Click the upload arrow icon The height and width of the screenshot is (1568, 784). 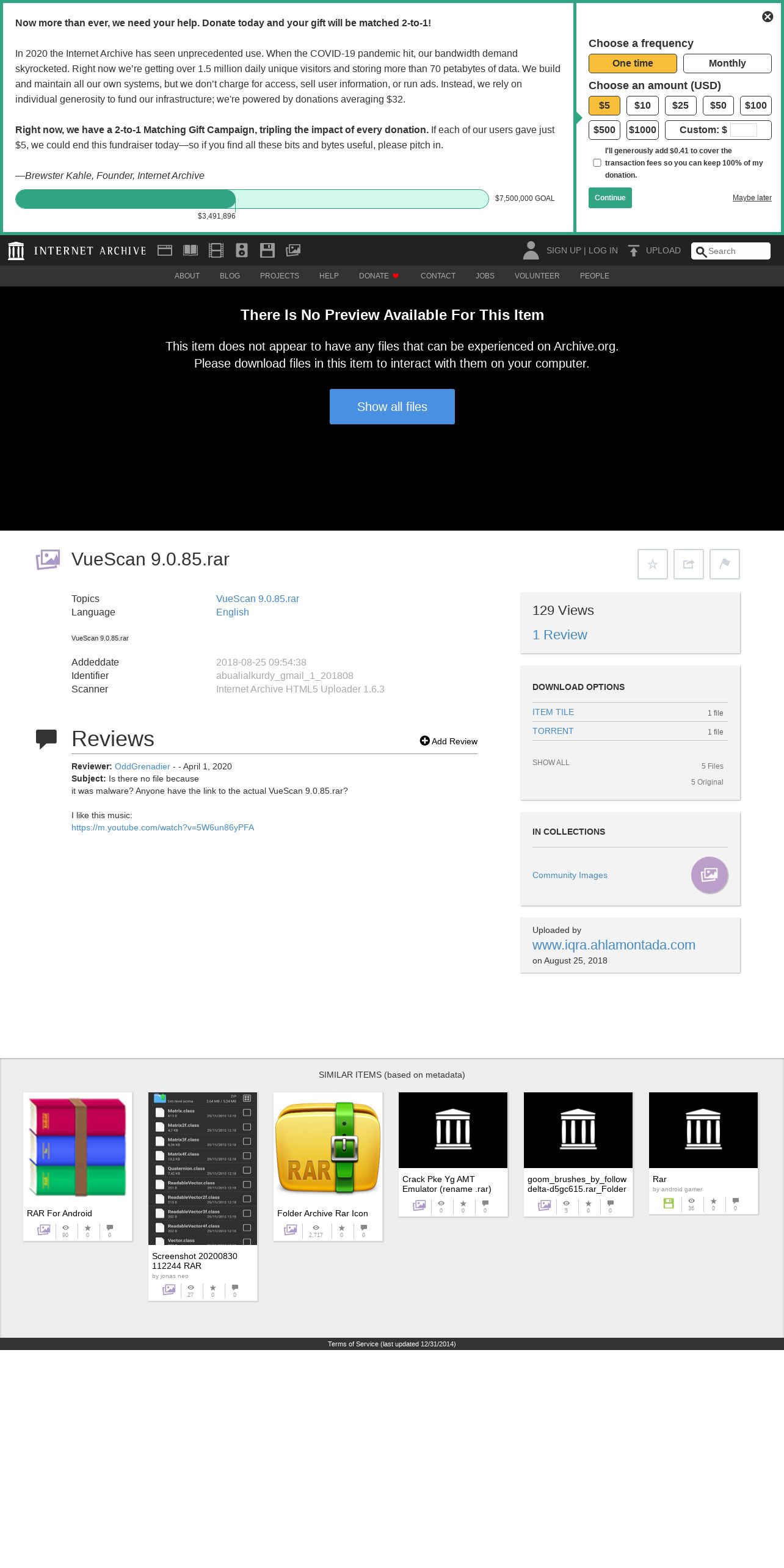634,251
